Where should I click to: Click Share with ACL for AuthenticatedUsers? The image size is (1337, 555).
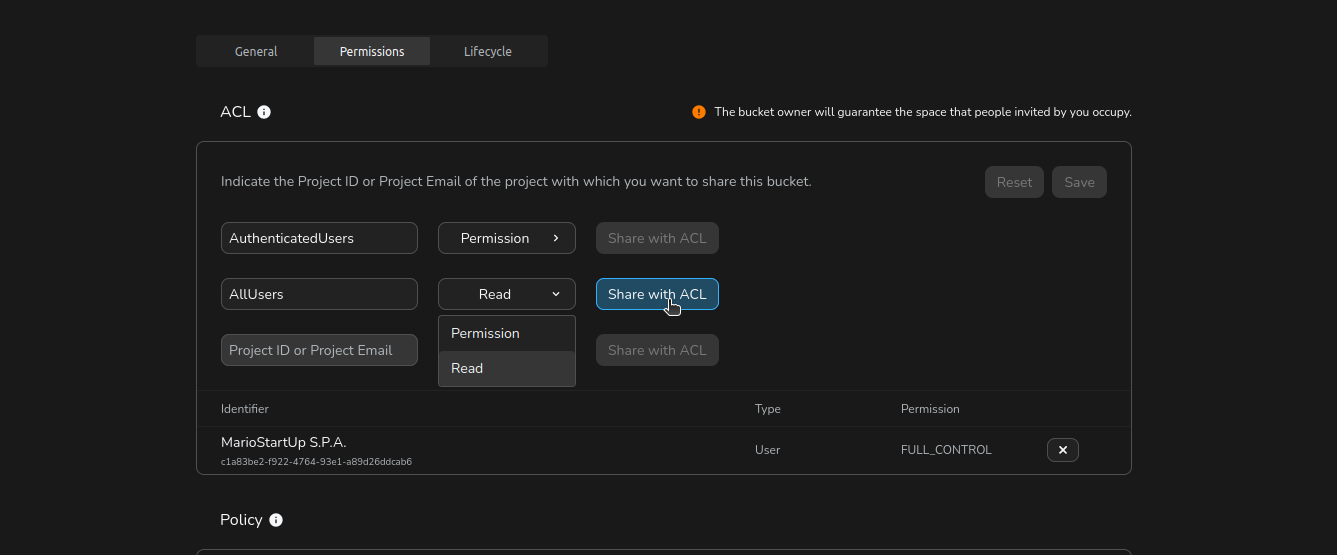click(657, 238)
